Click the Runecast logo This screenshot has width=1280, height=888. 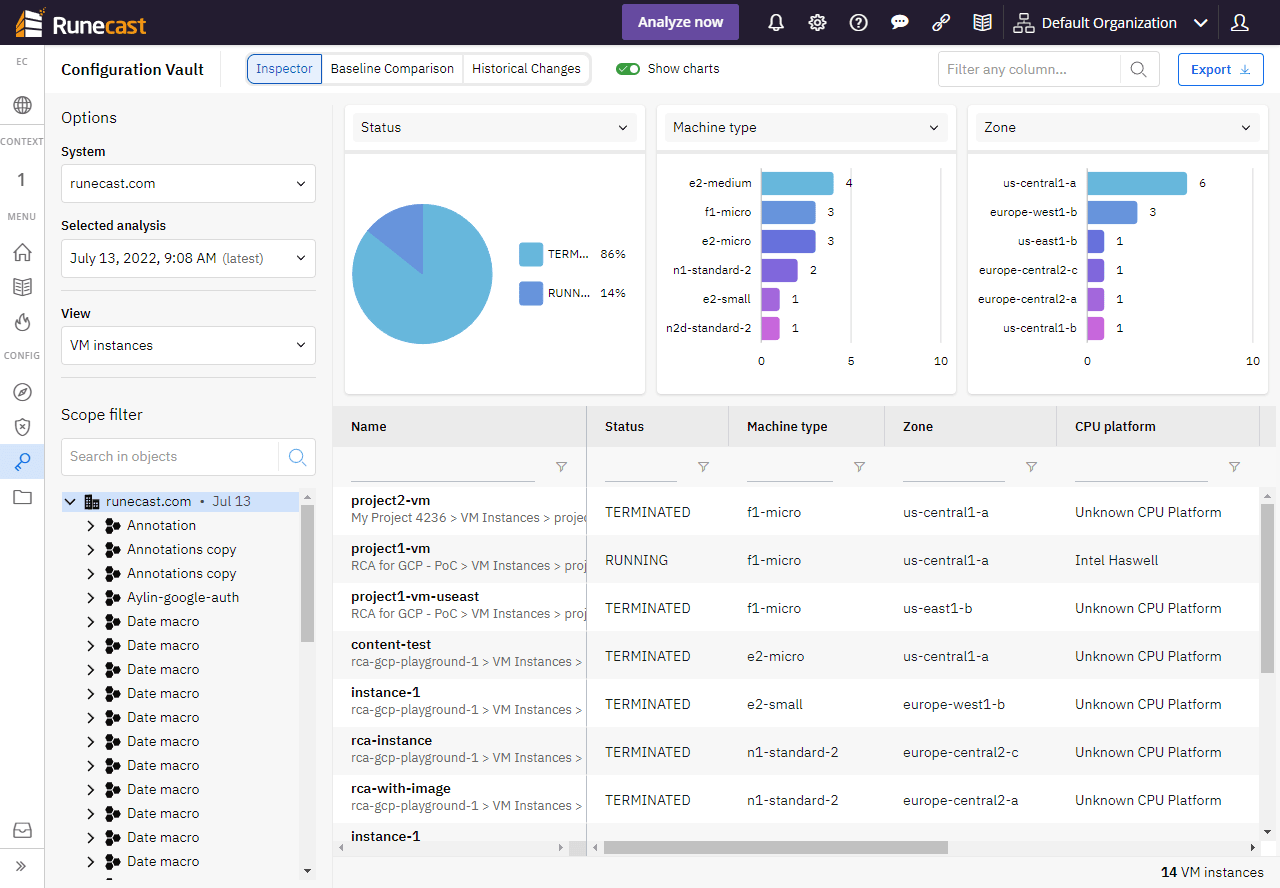[x=81, y=22]
